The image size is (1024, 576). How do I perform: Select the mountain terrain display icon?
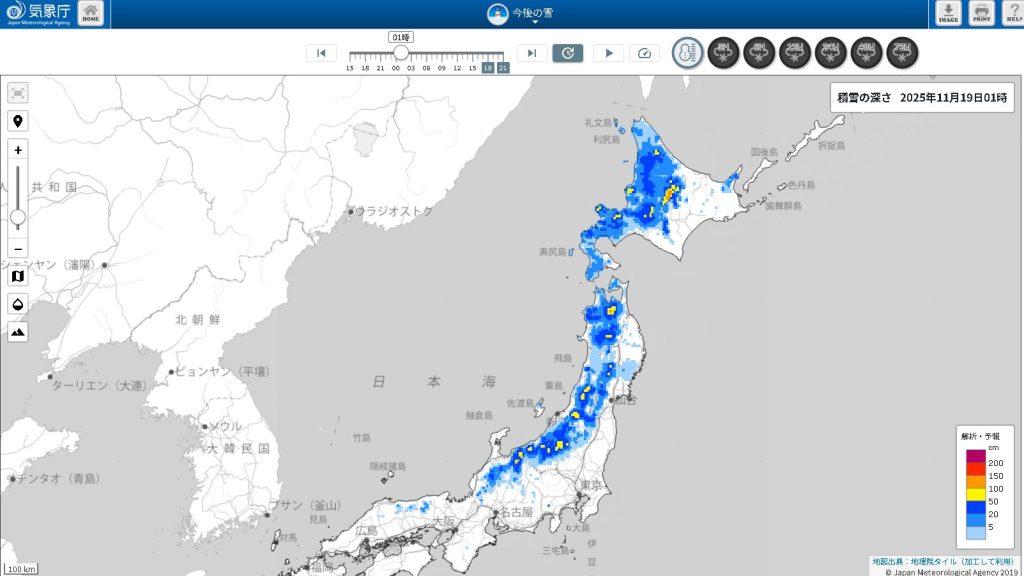coord(16,333)
